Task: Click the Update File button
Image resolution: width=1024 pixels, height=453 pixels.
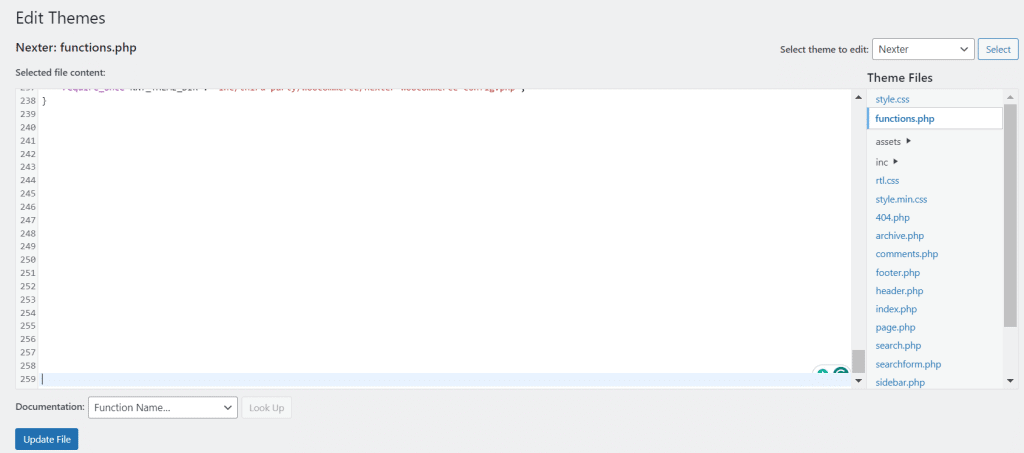Action: coord(46,439)
